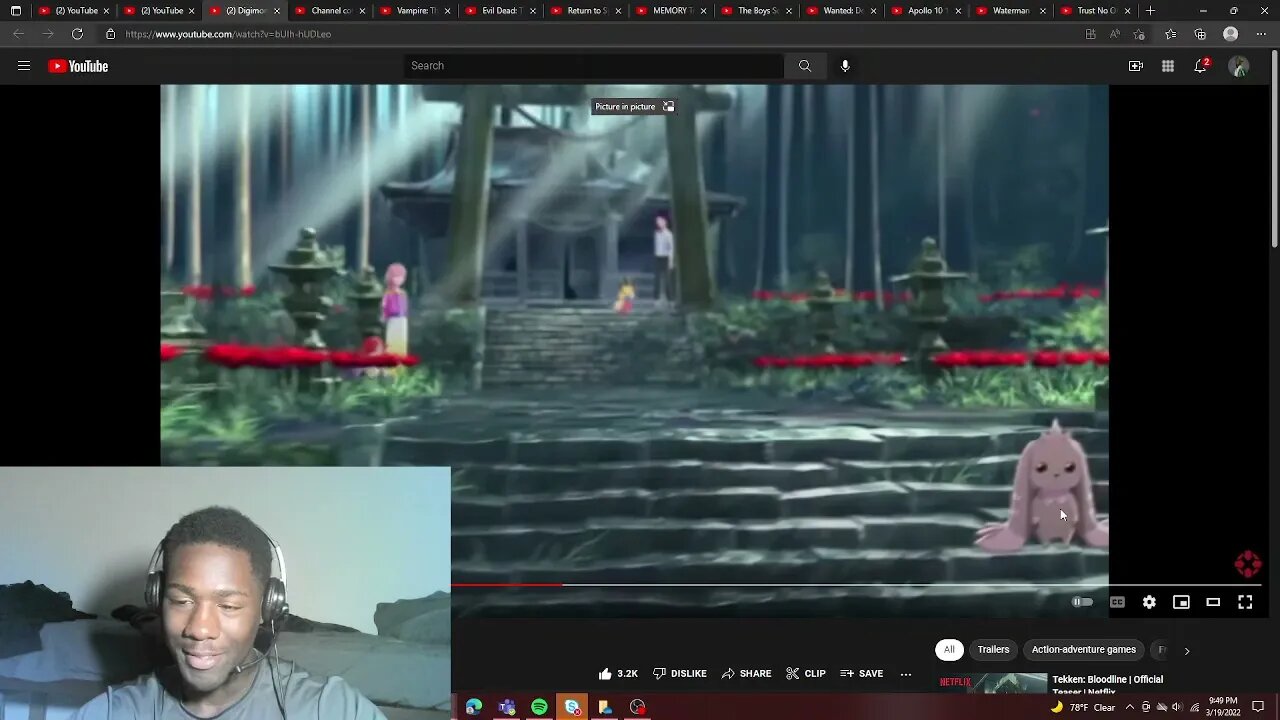
Task: Open File Explorer from the taskbar
Action: pos(605,707)
